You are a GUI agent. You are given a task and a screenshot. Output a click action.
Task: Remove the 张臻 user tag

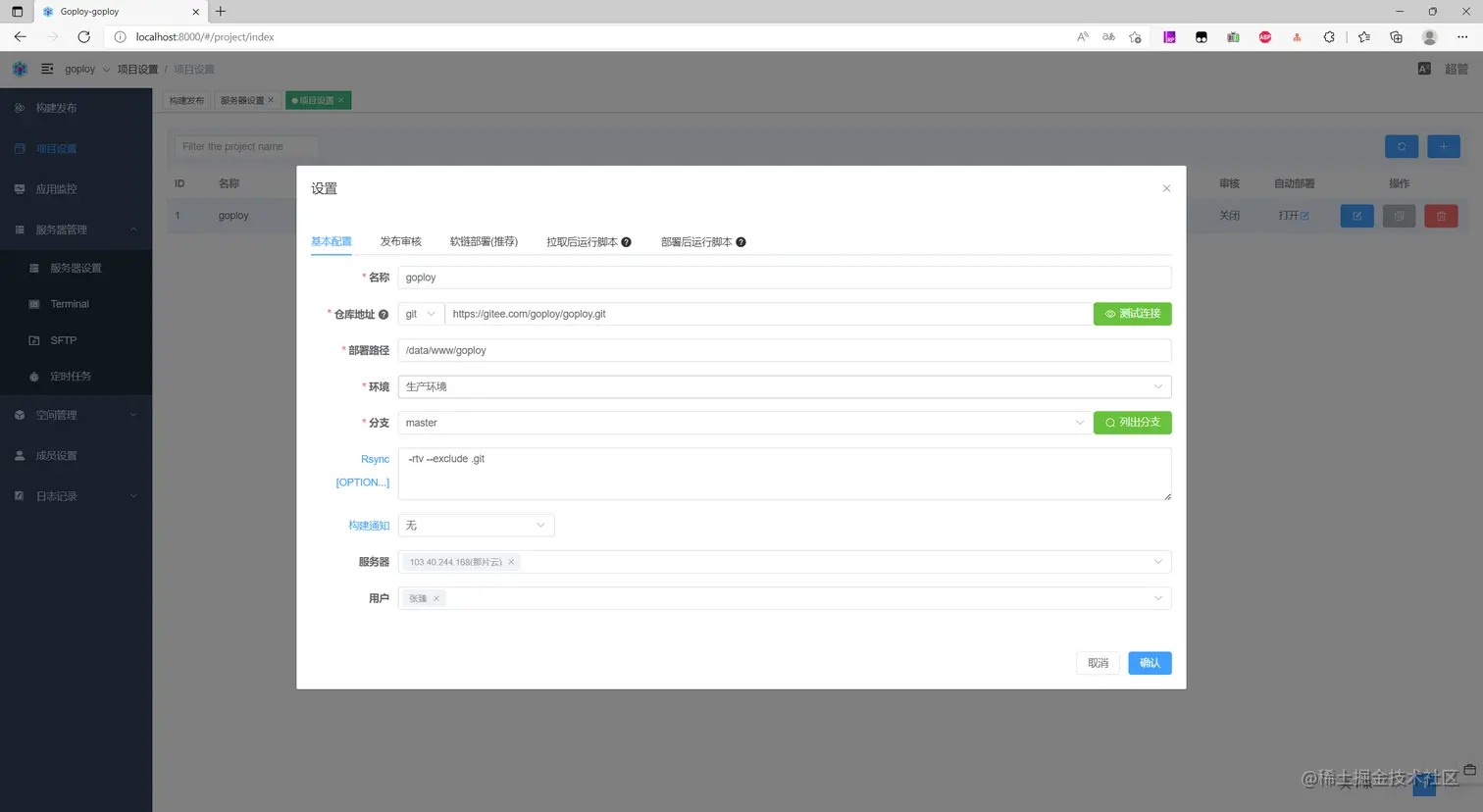[x=436, y=598]
